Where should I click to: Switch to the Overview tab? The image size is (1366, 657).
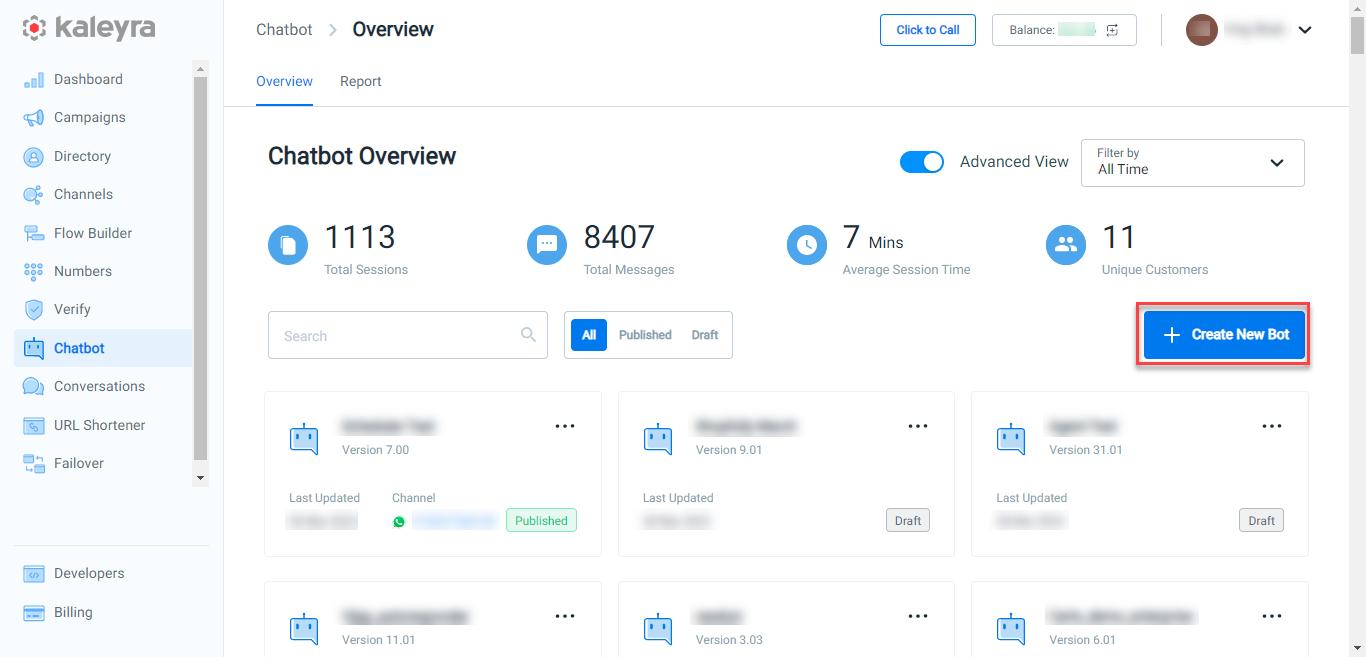coord(284,82)
